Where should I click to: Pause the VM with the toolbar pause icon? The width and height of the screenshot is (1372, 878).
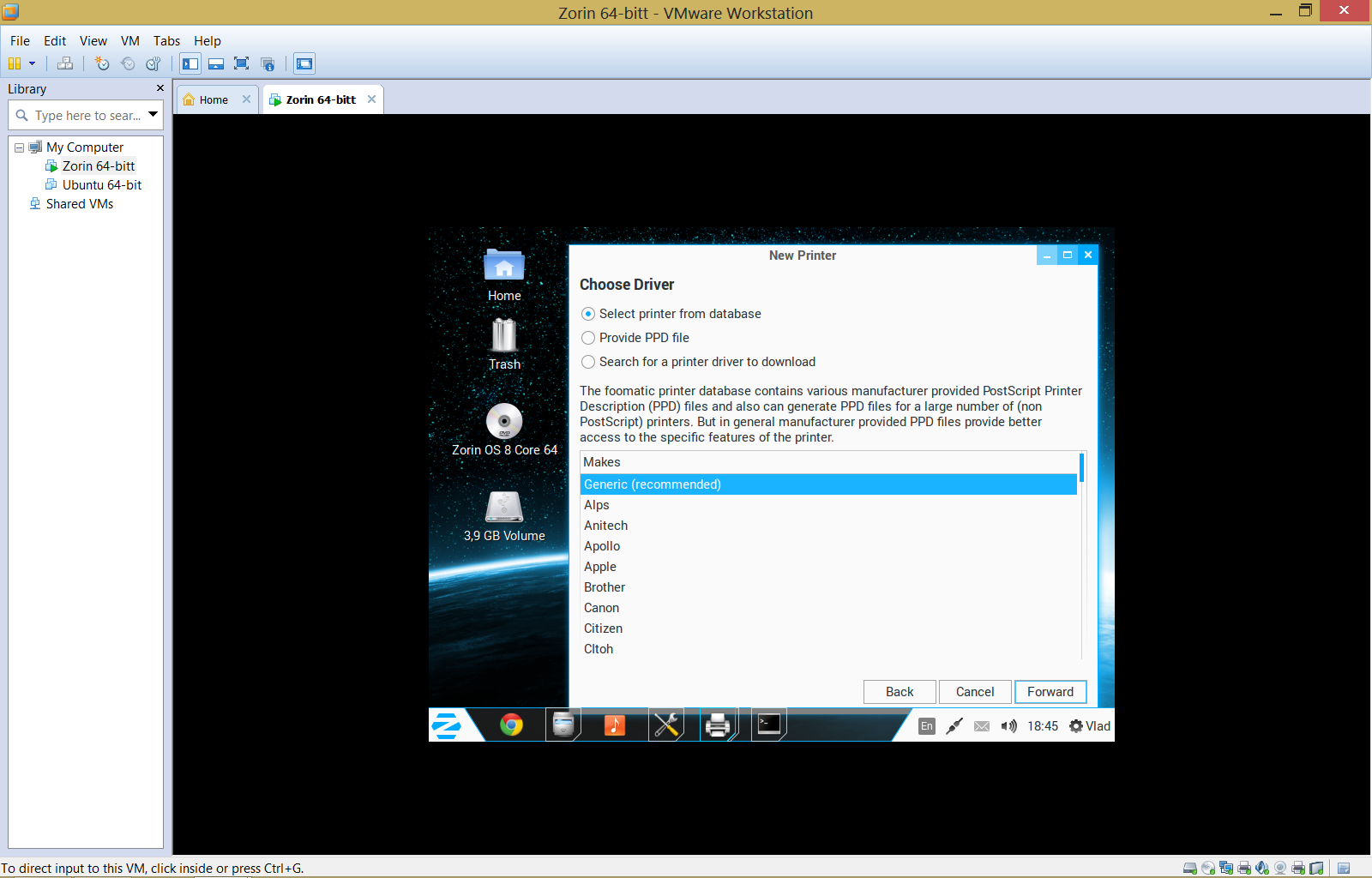tap(15, 63)
